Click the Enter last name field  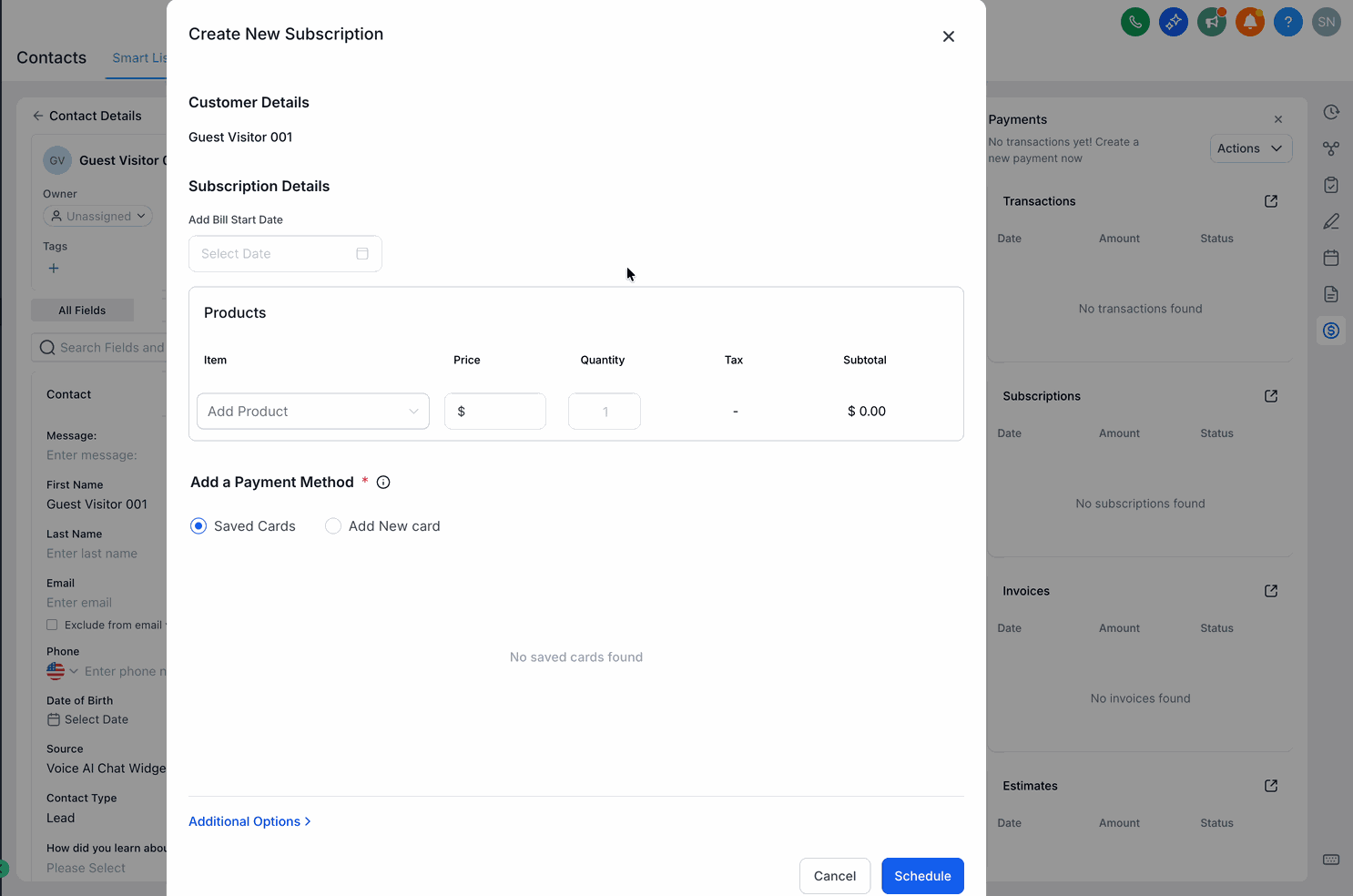[x=92, y=554]
